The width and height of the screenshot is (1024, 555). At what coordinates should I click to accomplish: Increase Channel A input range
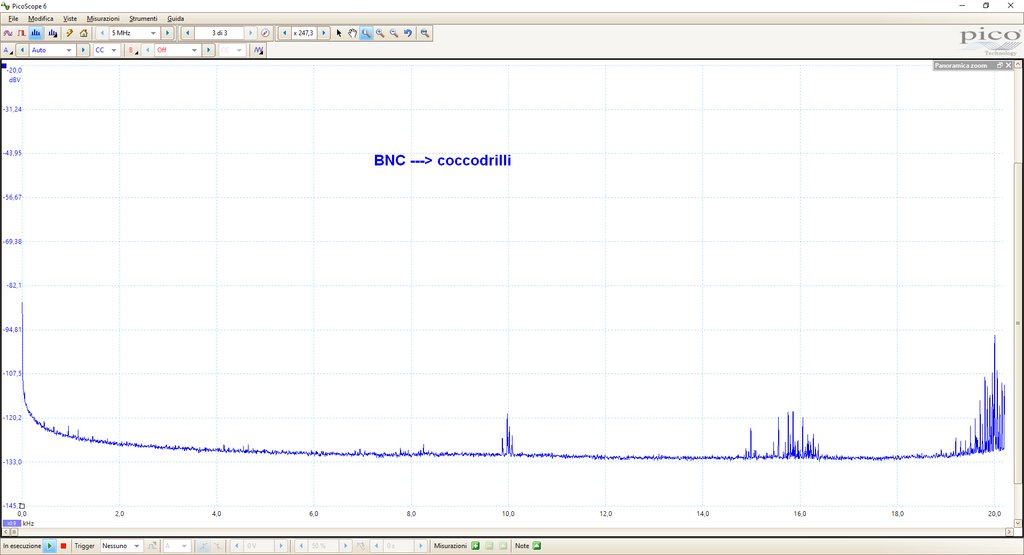(83, 50)
